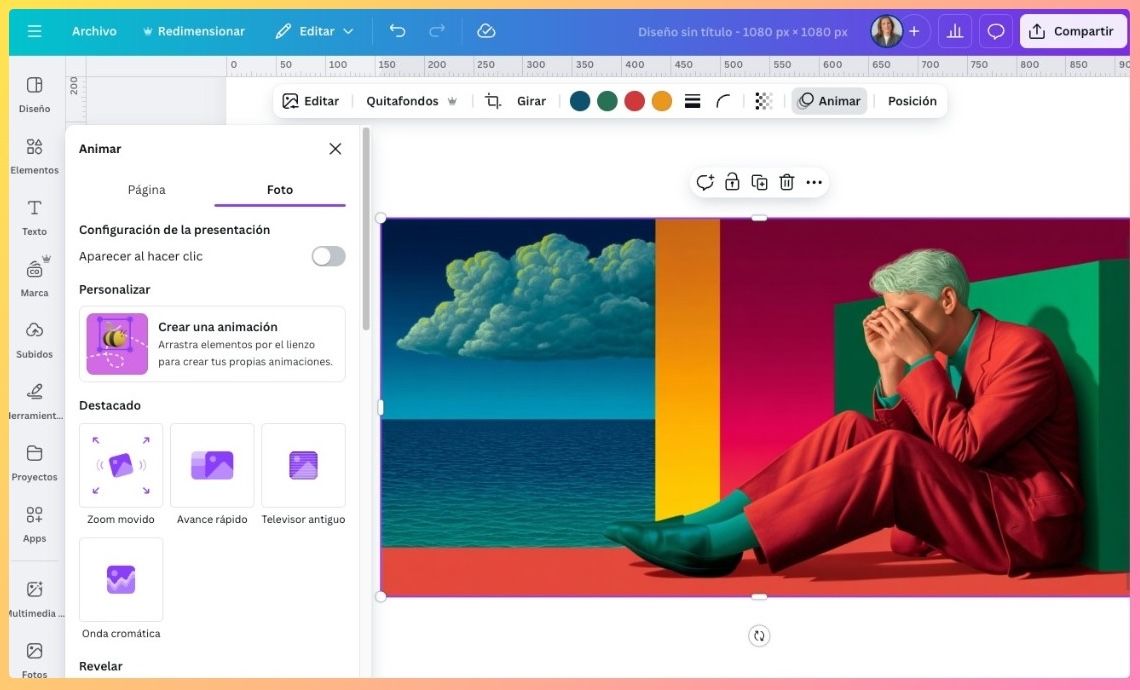This screenshot has width=1140, height=690.
Task: Open the analytics chart icon
Action: coord(955,31)
